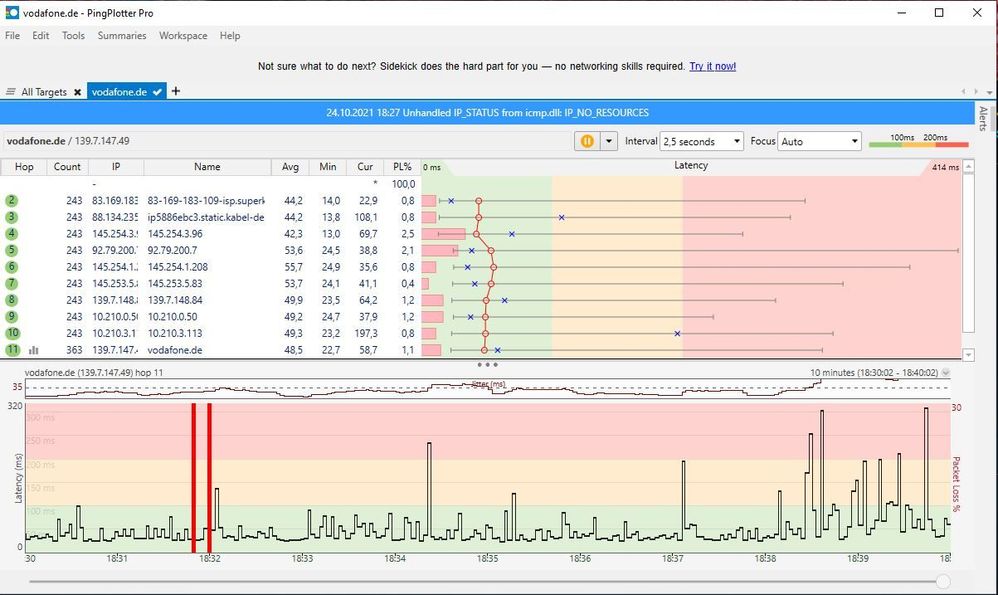
Task: Add a new target tab with plus icon
Action: [176, 91]
